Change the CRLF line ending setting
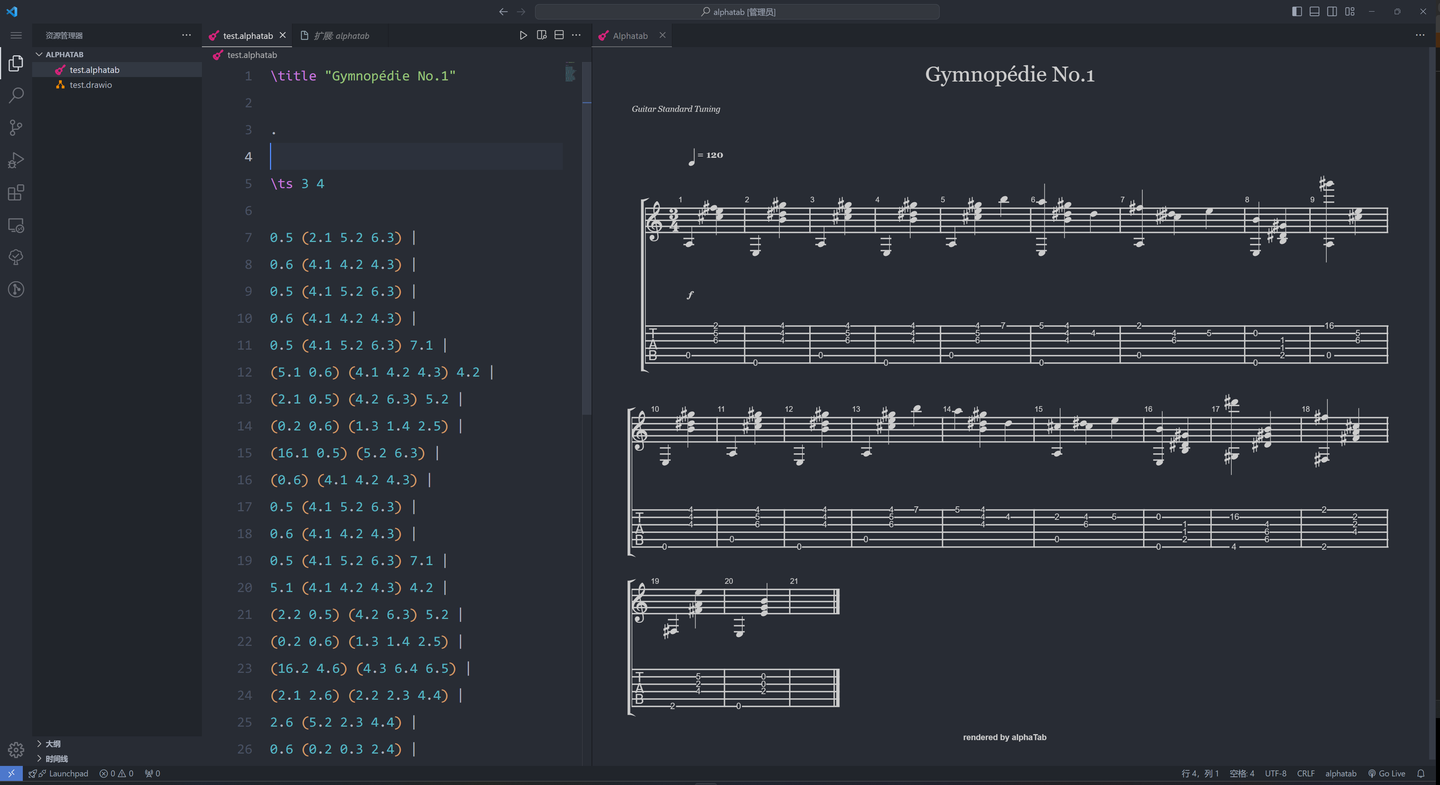This screenshot has height=785, width=1440. (1305, 773)
